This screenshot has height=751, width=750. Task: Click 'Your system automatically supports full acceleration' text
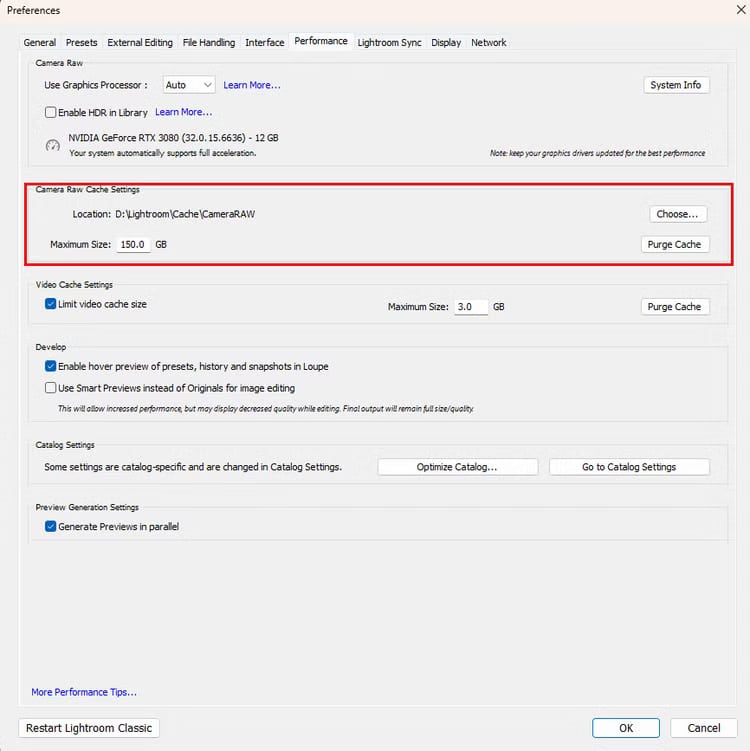coord(163,153)
